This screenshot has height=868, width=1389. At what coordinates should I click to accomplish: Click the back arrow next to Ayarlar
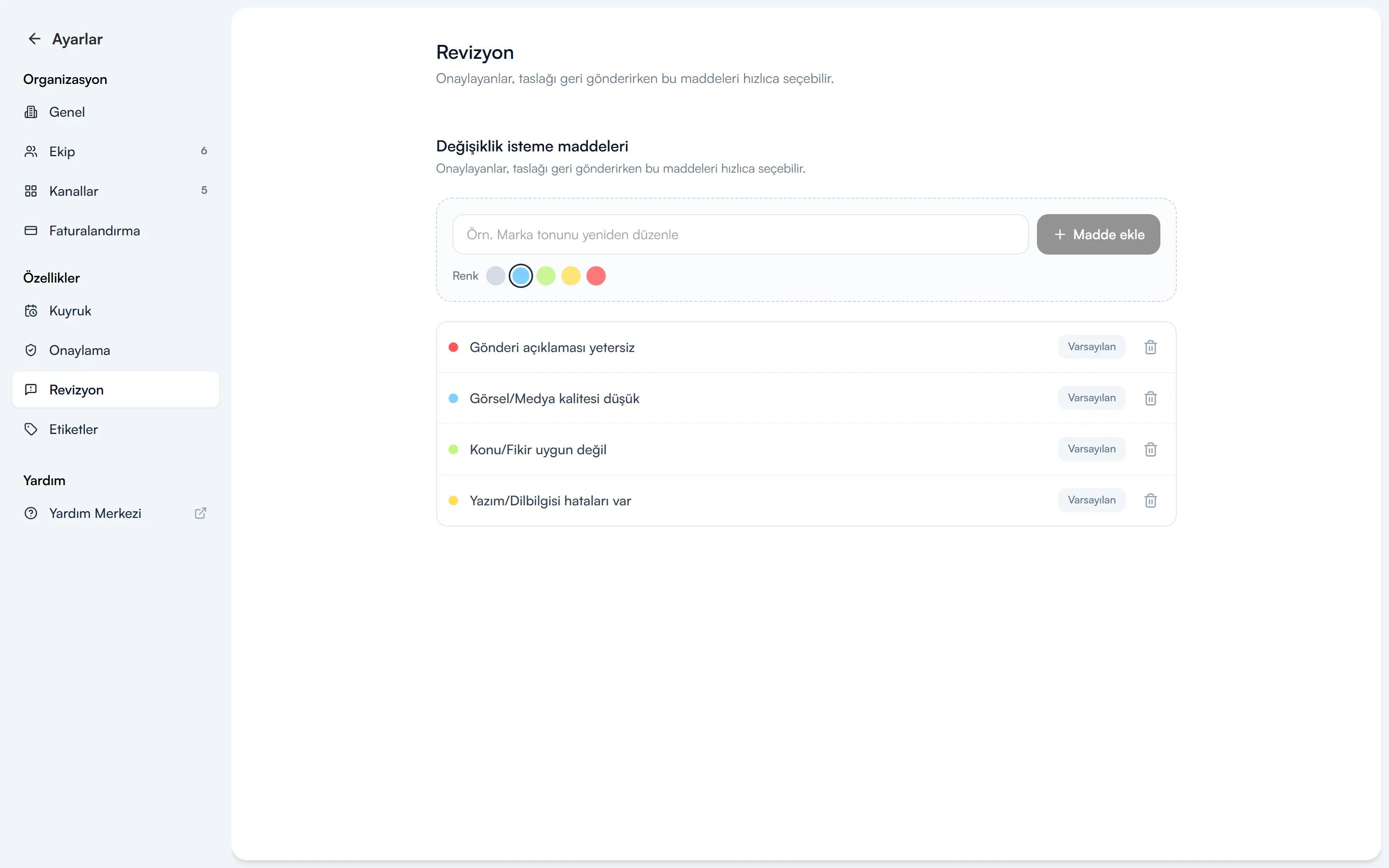click(34, 39)
